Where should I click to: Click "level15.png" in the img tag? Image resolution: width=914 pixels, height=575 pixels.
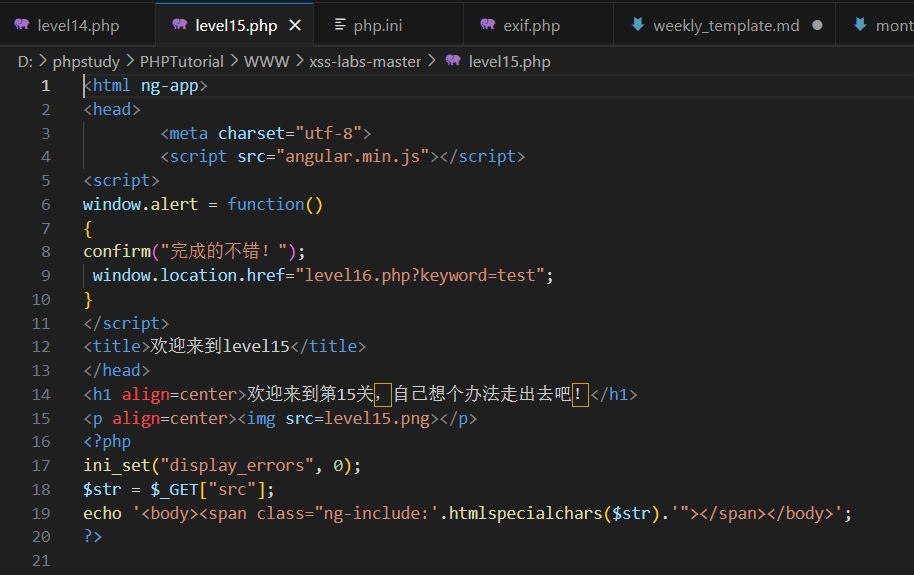[377, 419]
